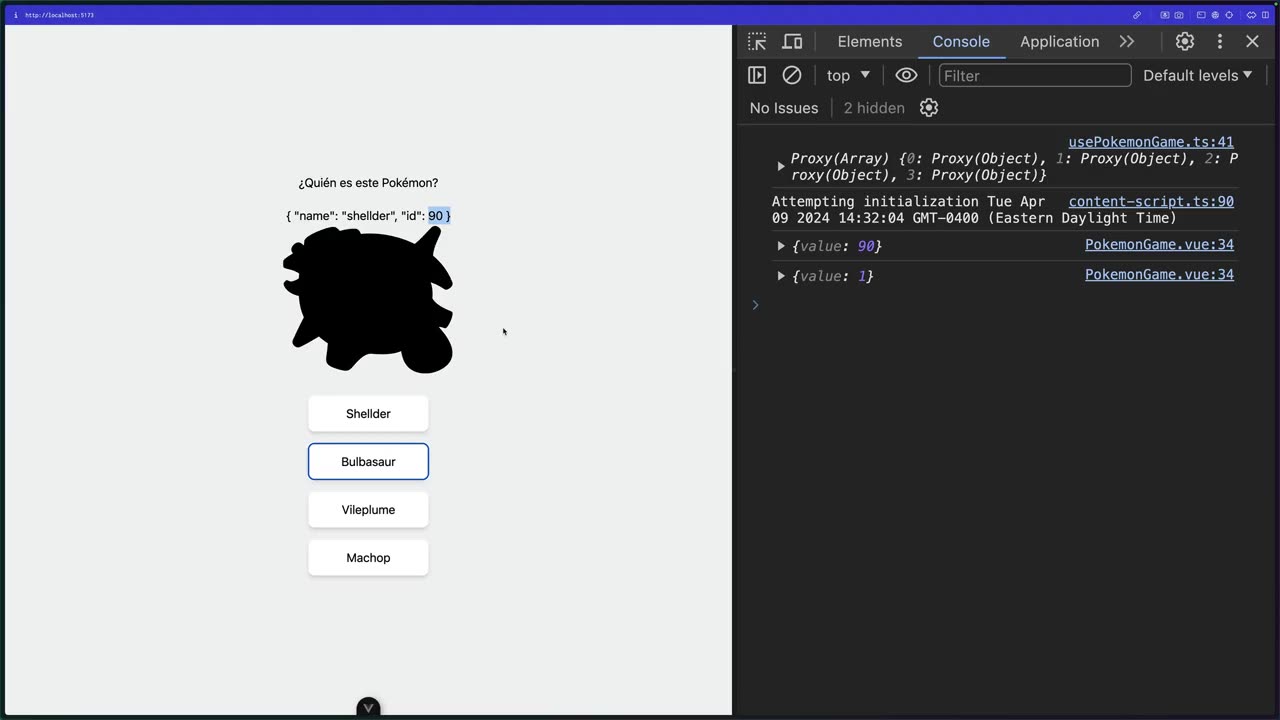
Task: Click the split view icon in browser bar
Action: pyautogui.click(x=1265, y=15)
